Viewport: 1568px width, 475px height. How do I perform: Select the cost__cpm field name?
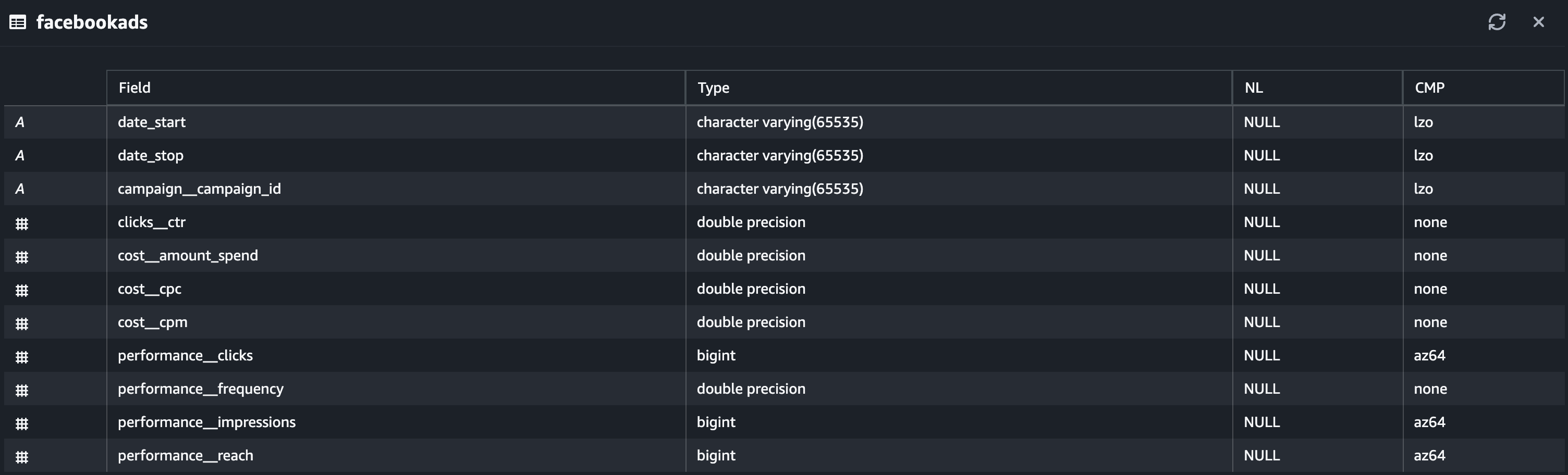click(153, 322)
